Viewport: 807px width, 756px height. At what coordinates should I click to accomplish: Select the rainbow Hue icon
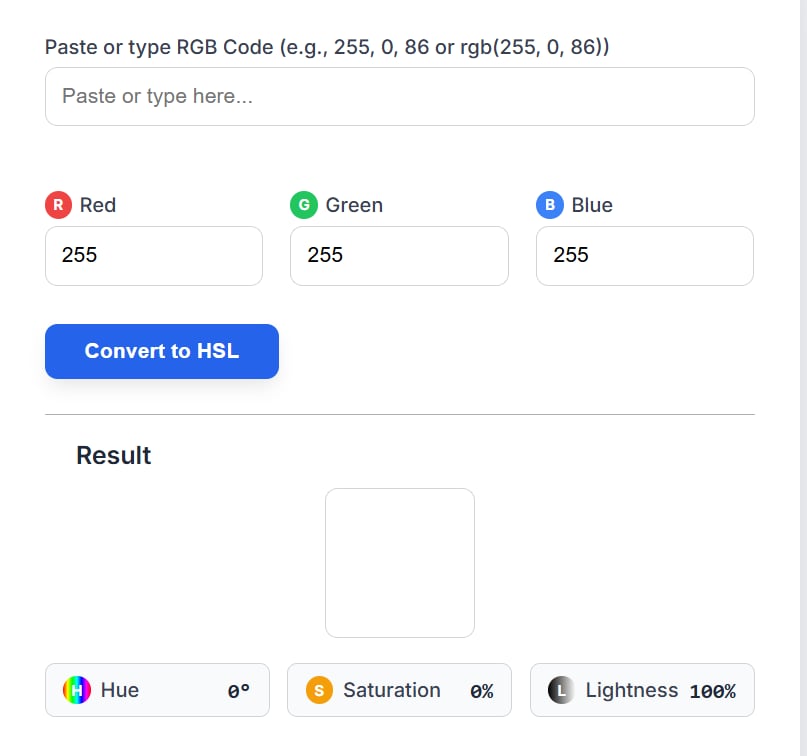tap(75, 690)
